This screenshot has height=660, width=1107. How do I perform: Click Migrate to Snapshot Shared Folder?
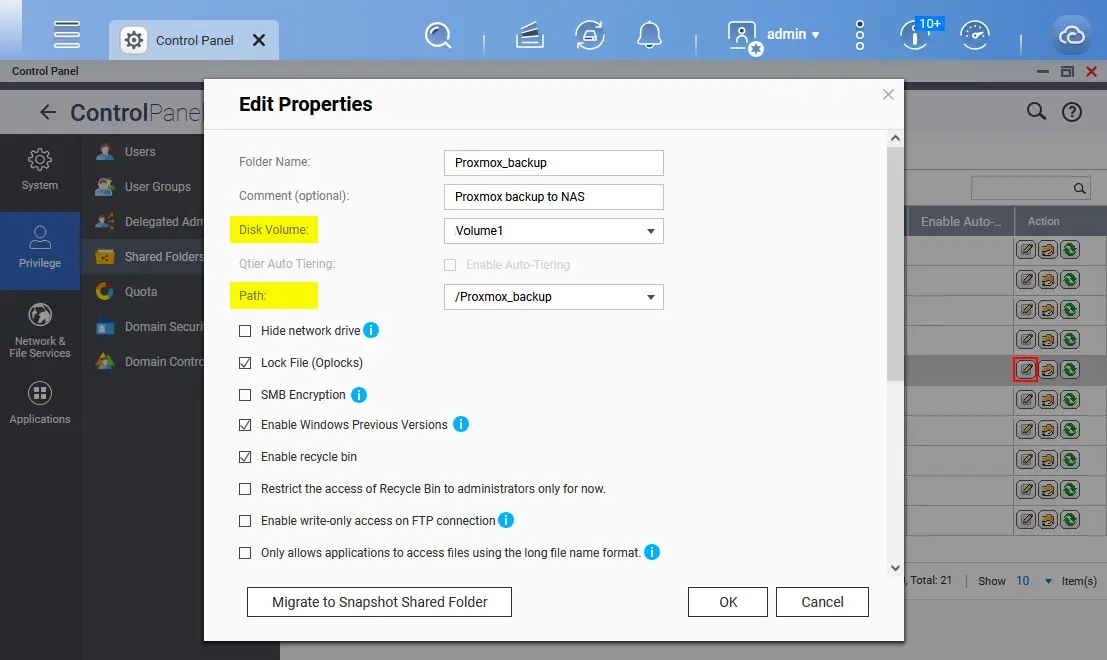[379, 602]
